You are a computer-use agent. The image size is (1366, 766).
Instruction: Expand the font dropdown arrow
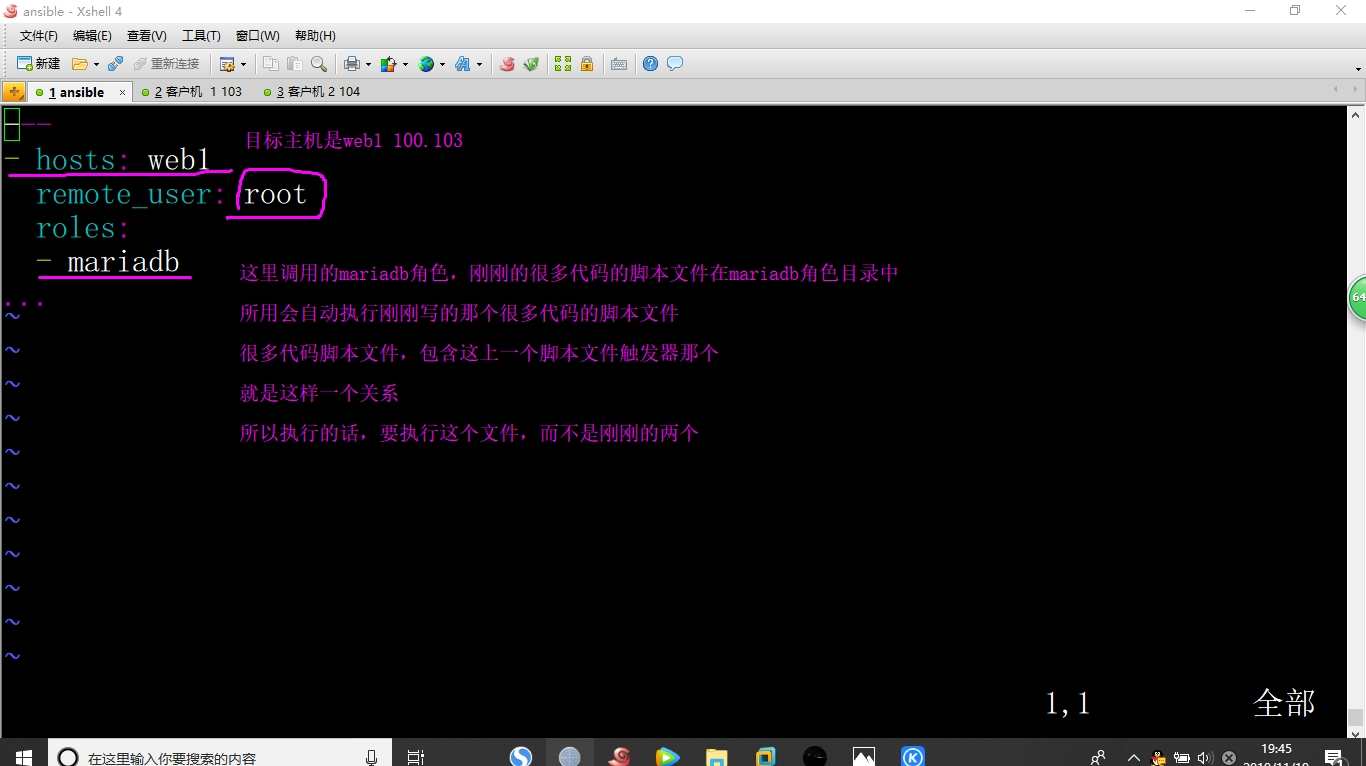(479, 64)
